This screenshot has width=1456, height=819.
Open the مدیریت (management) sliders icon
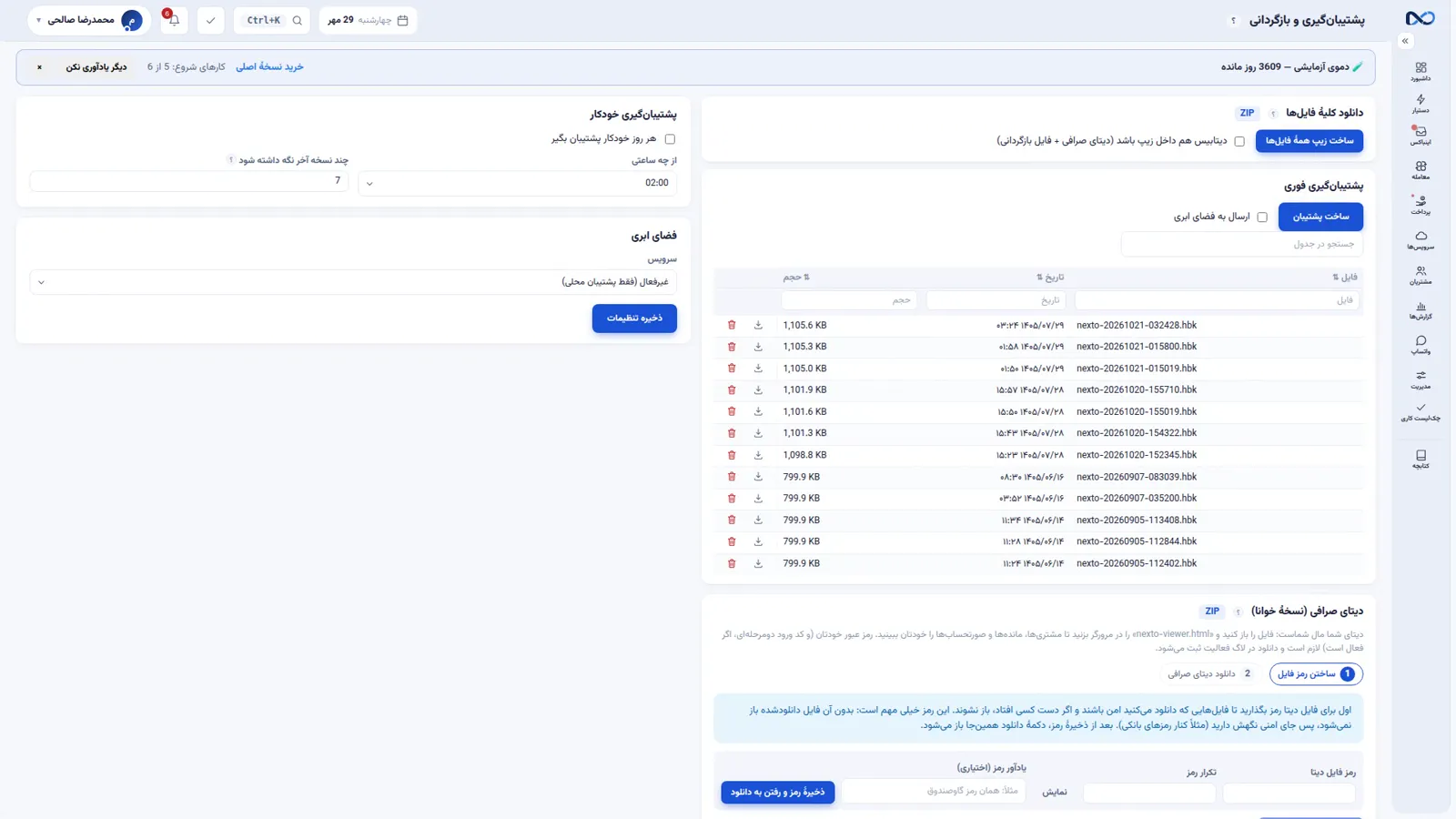(1421, 379)
